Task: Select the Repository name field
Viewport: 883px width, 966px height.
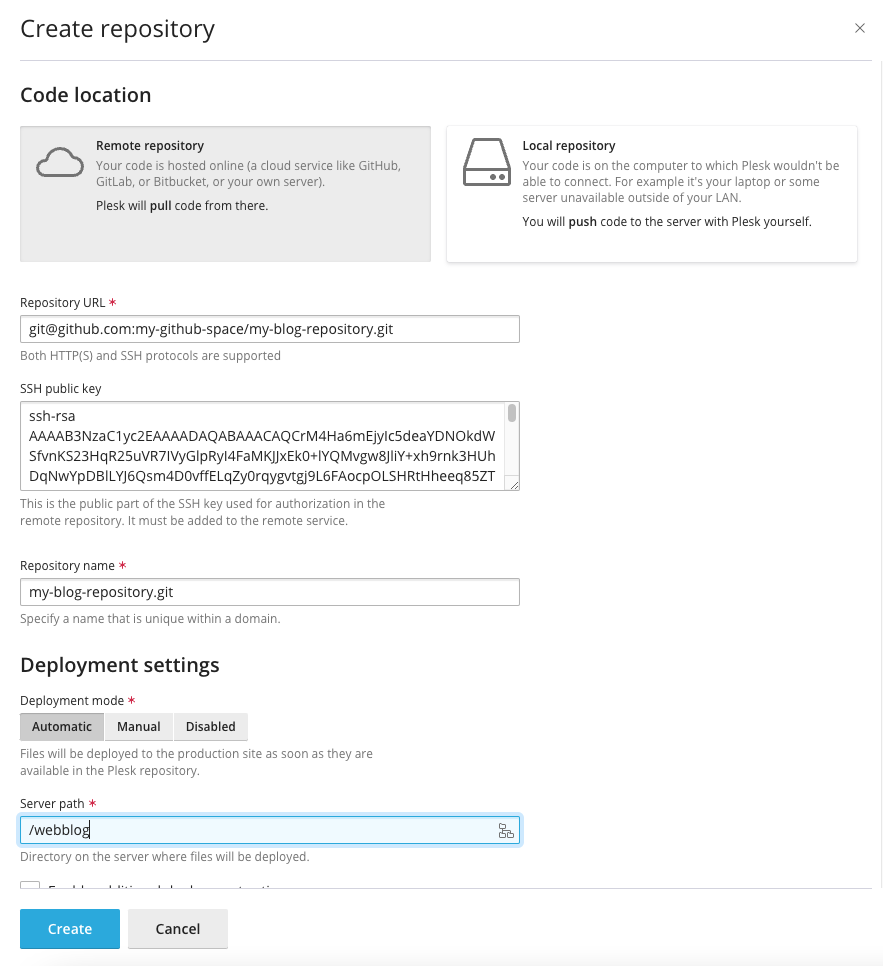Action: click(x=270, y=592)
